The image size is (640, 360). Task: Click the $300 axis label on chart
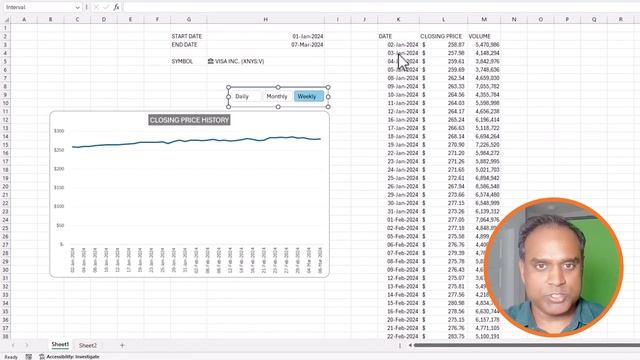point(59,131)
